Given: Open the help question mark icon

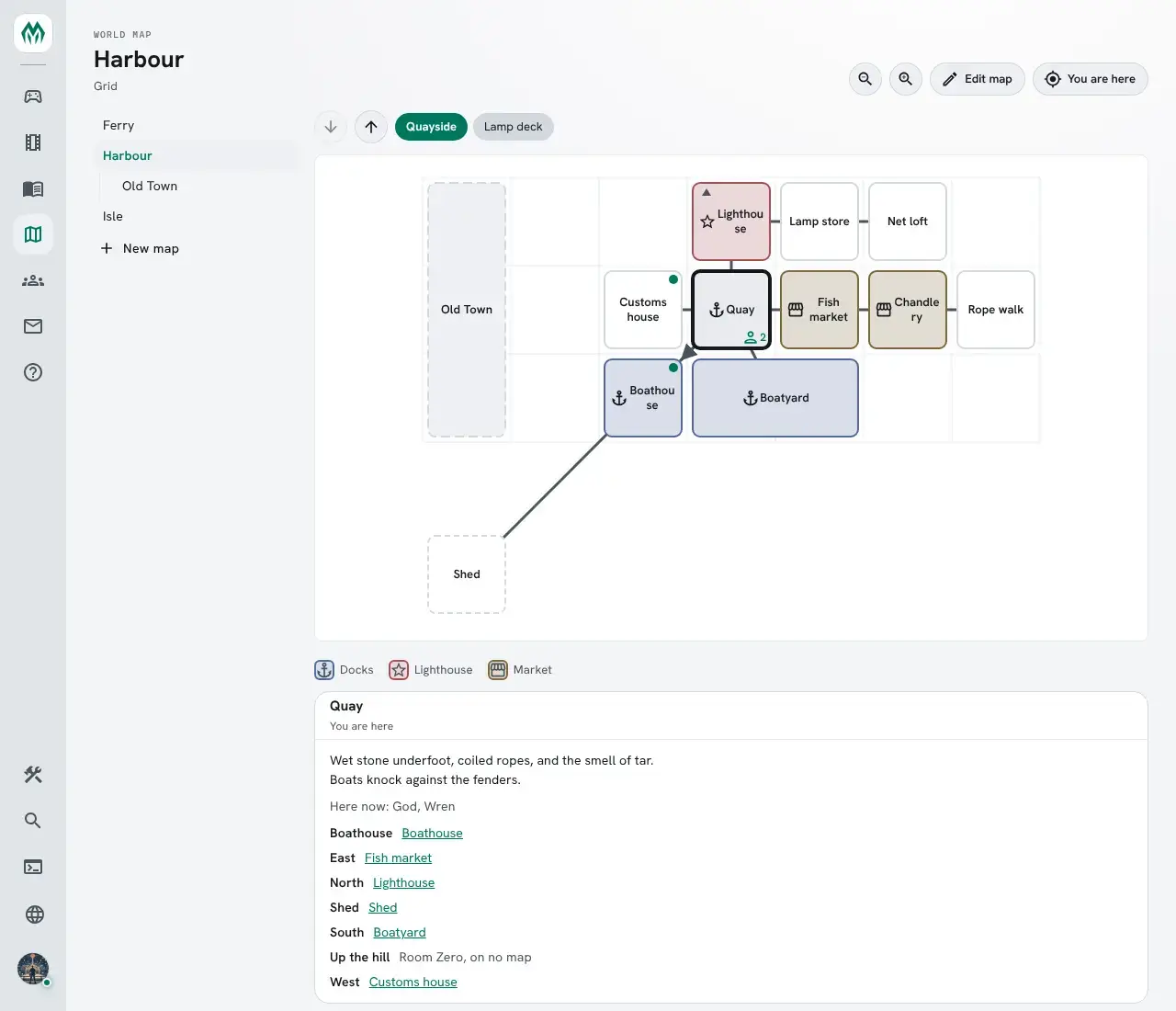Looking at the screenshot, I should coord(33,372).
